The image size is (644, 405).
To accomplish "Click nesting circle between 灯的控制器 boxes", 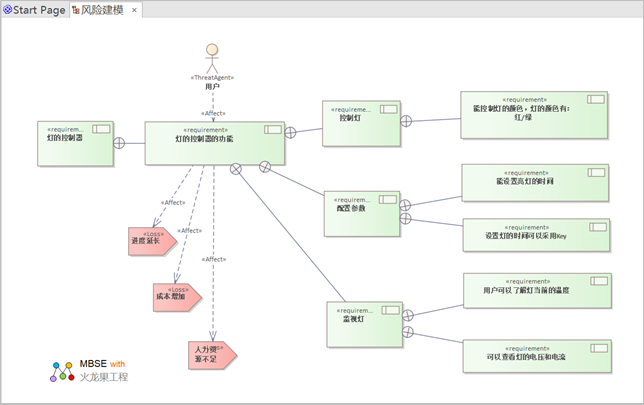I will tap(119, 143).
